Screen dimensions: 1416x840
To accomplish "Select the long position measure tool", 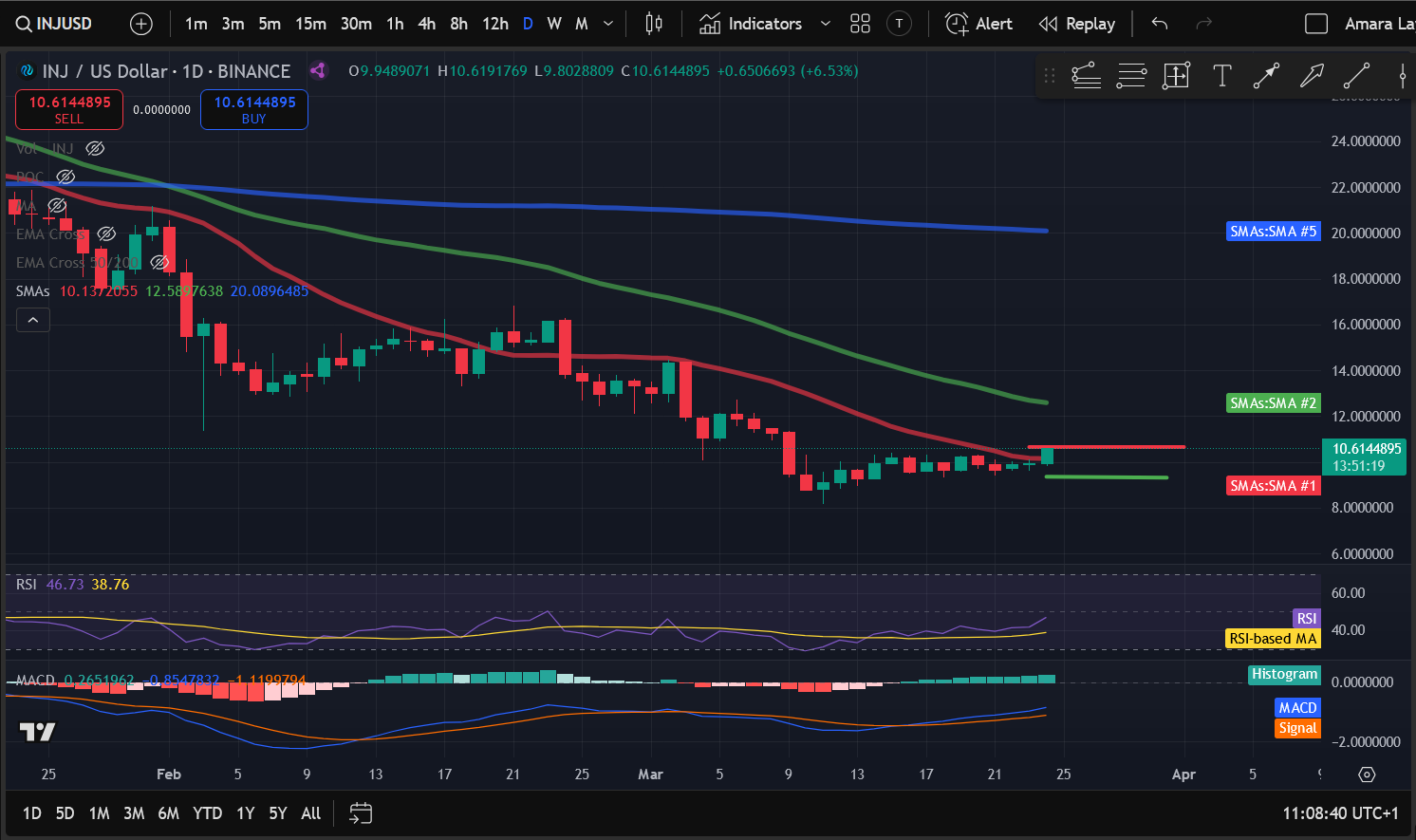I will (1176, 76).
